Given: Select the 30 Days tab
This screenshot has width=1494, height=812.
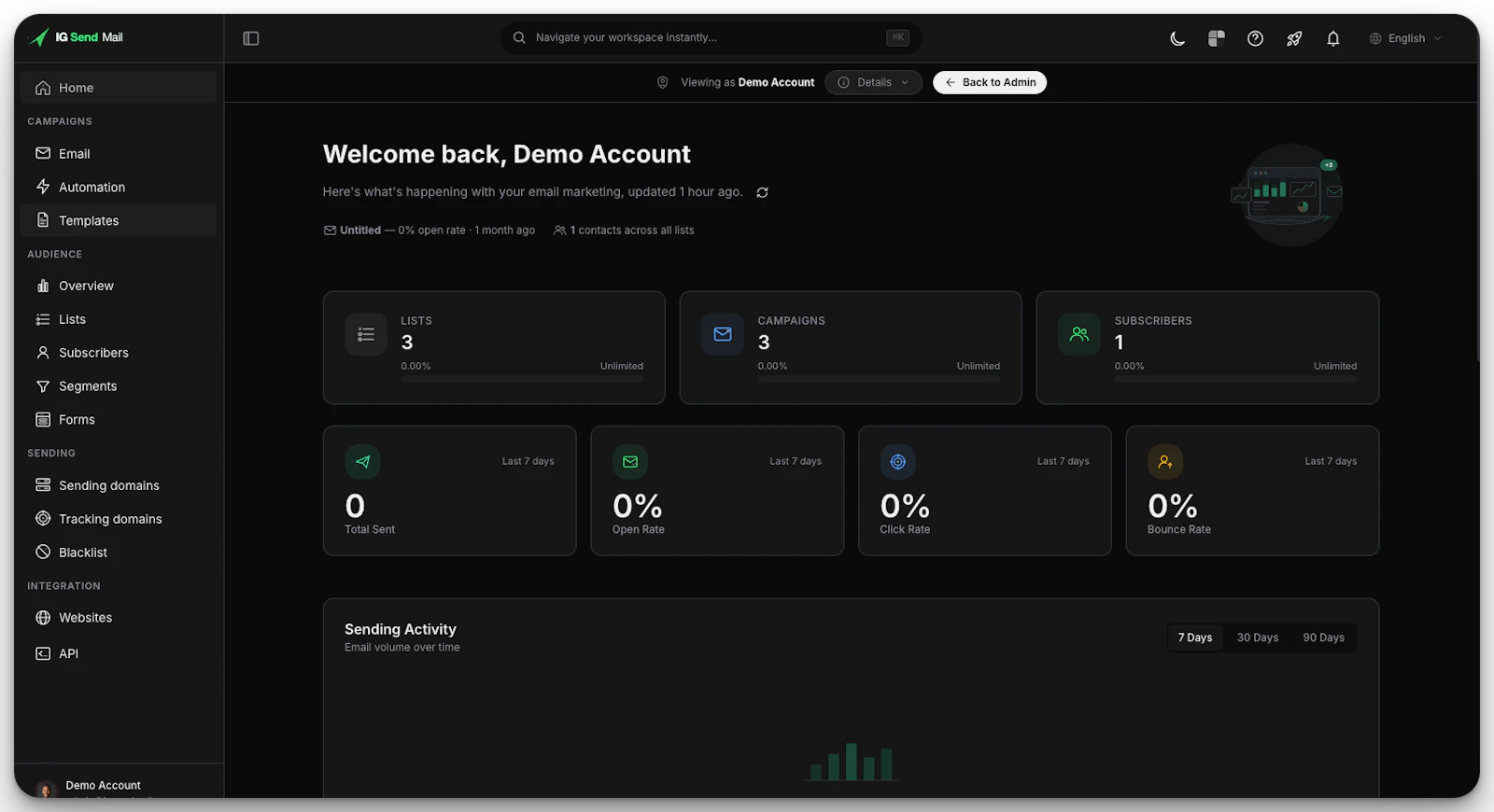Looking at the screenshot, I should pyautogui.click(x=1258, y=637).
